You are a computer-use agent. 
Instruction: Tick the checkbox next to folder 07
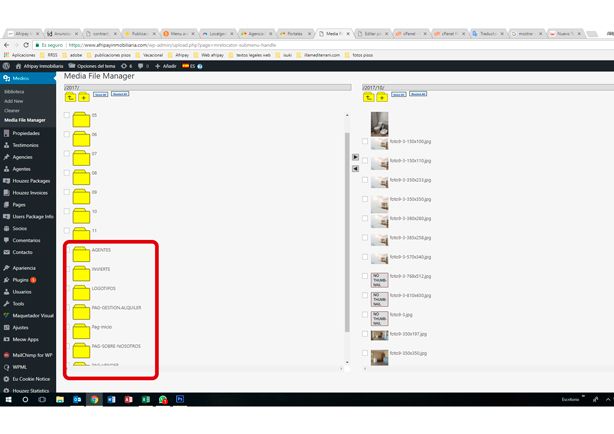[x=67, y=153]
